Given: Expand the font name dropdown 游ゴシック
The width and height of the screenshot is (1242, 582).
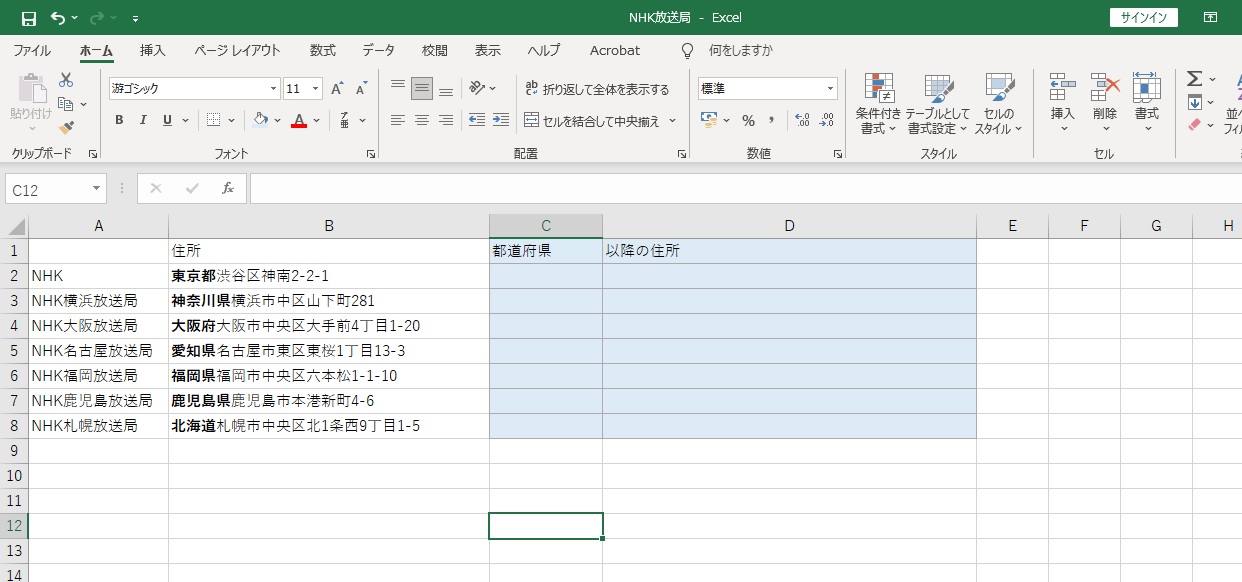Looking at the screenshot, I should pyautogui.click(x=272, y=89).
